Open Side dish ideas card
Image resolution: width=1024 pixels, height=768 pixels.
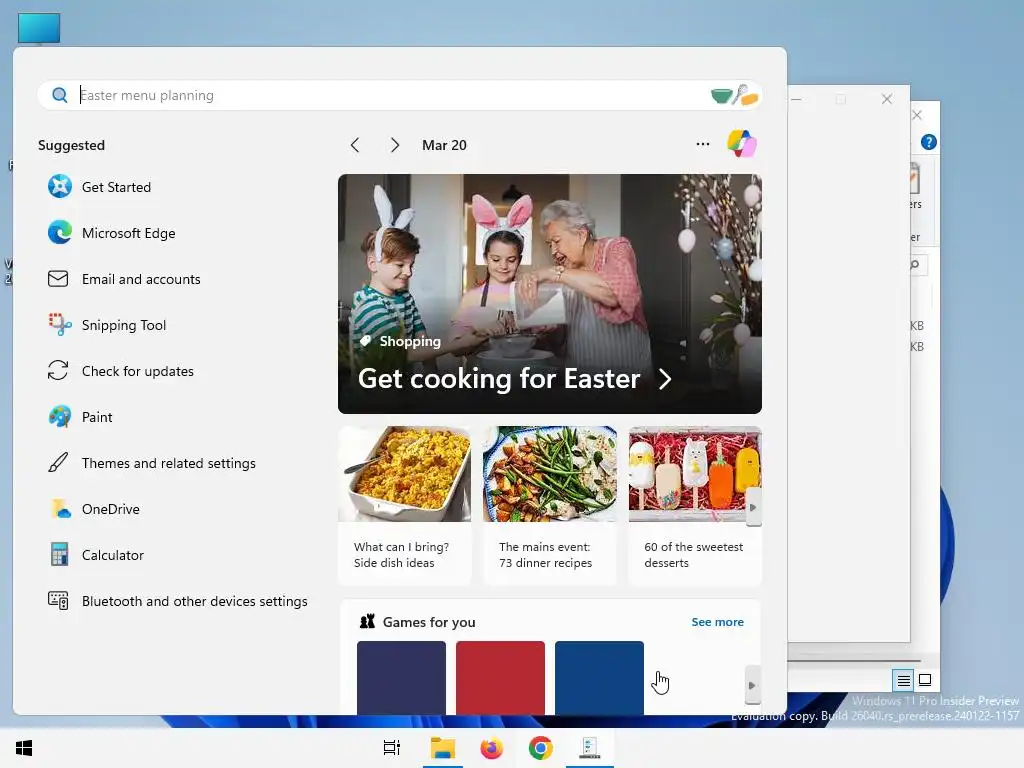(405, 505)
